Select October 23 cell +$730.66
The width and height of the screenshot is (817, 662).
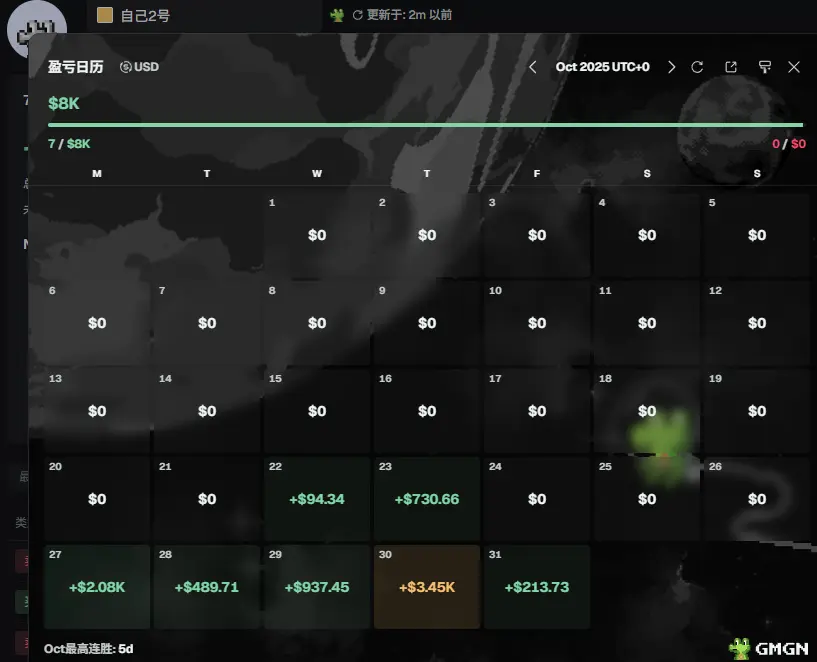click(x=427, y=499)
